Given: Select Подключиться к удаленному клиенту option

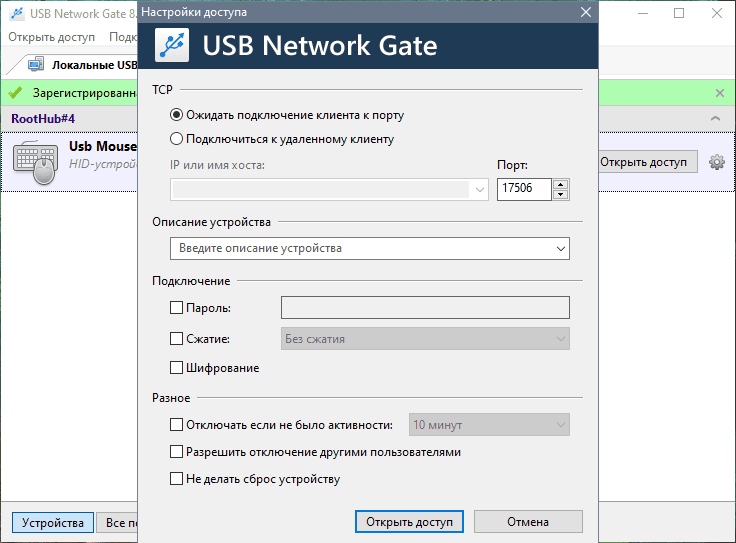Looking at the screenshot, I should [177, 139].
